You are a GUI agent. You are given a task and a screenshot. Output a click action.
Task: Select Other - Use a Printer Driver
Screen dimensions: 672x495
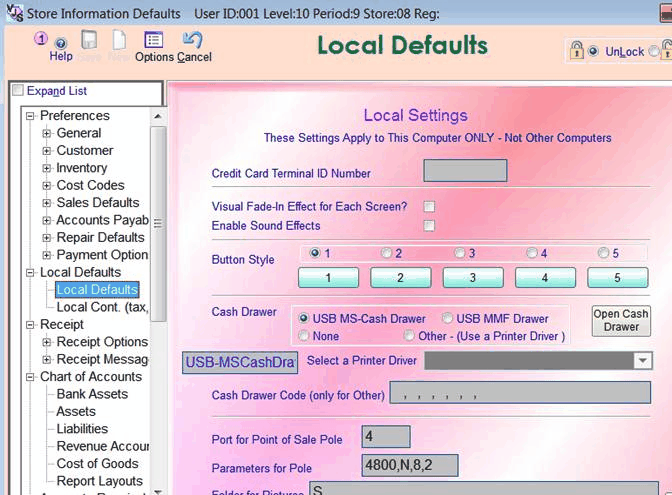pyautogui.click(x=410, y=336)
